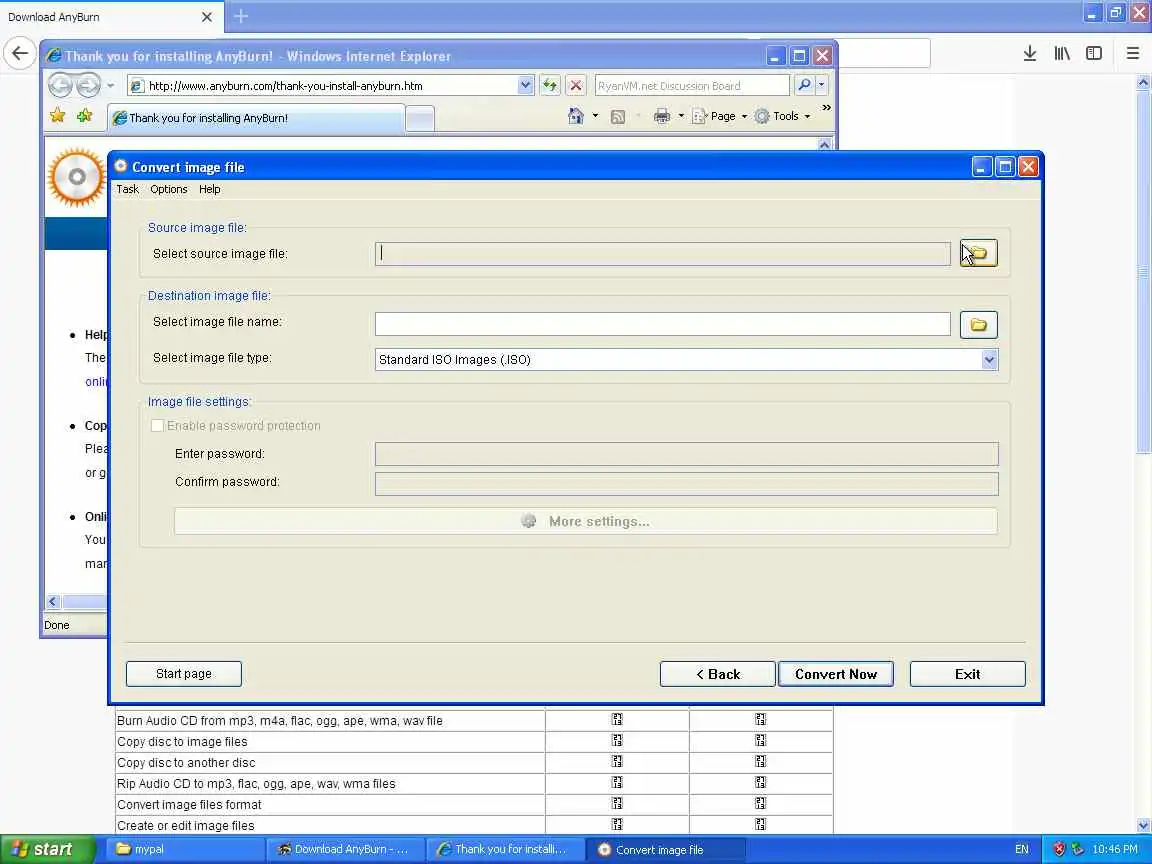Click the IE RSS feeds icon
The height and width of the screenshot is (864, 1152).
point(618,117)
